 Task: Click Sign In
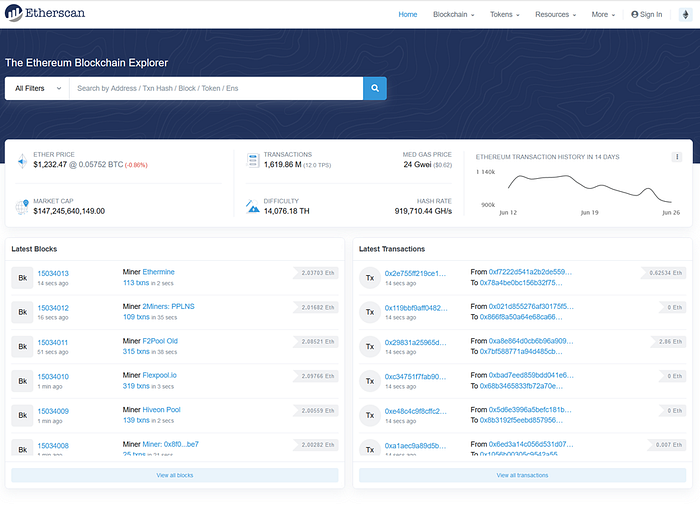tap(647, 14)
